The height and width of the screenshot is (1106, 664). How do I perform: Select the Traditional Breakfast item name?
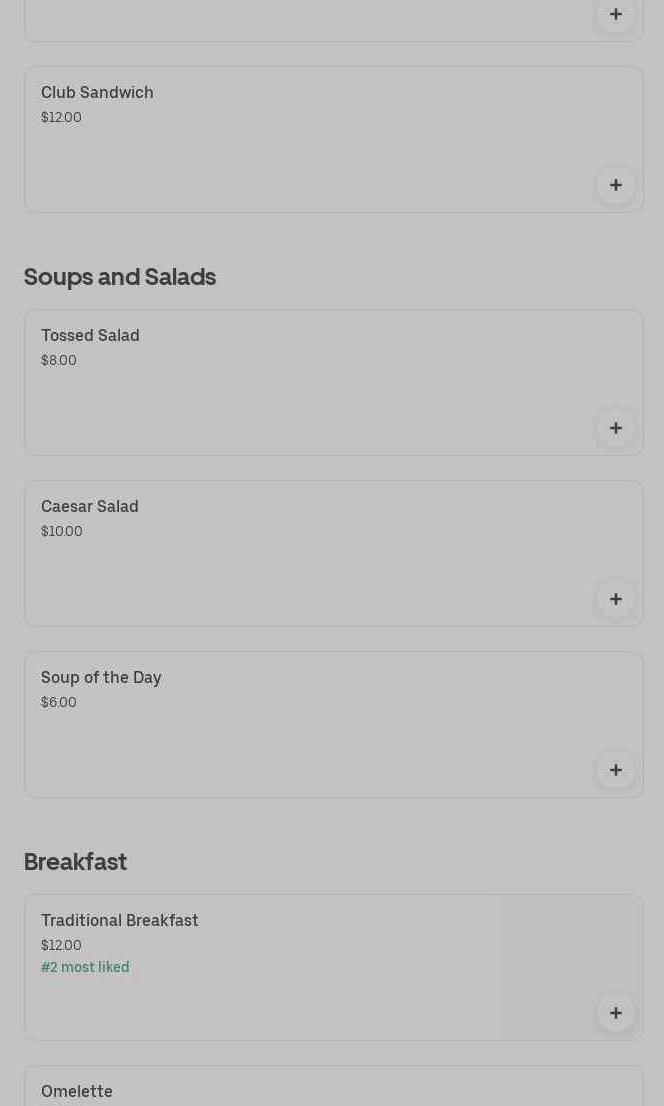click(120, 920)
